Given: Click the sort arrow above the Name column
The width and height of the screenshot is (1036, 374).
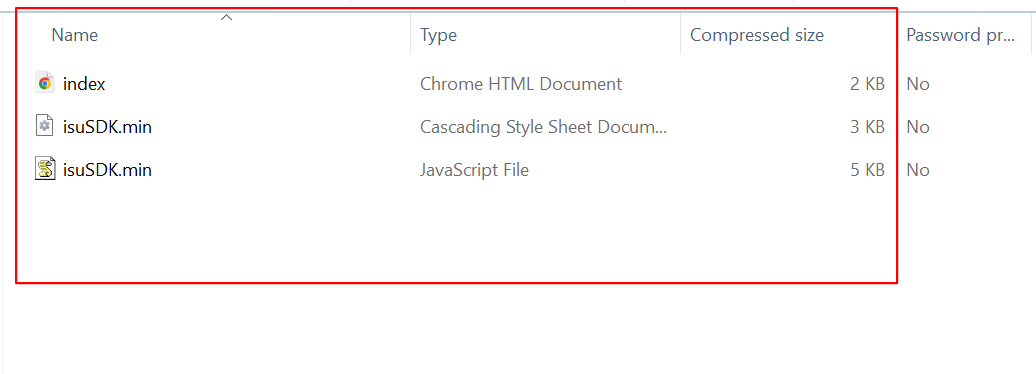Looking at the screenshot, I should [x=226, y=17].
